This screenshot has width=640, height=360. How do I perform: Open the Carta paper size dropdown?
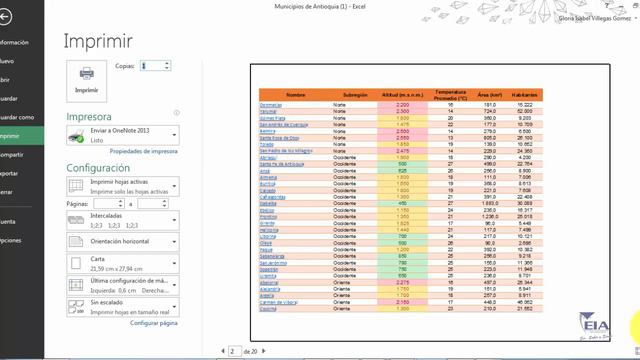click(123, 264)
